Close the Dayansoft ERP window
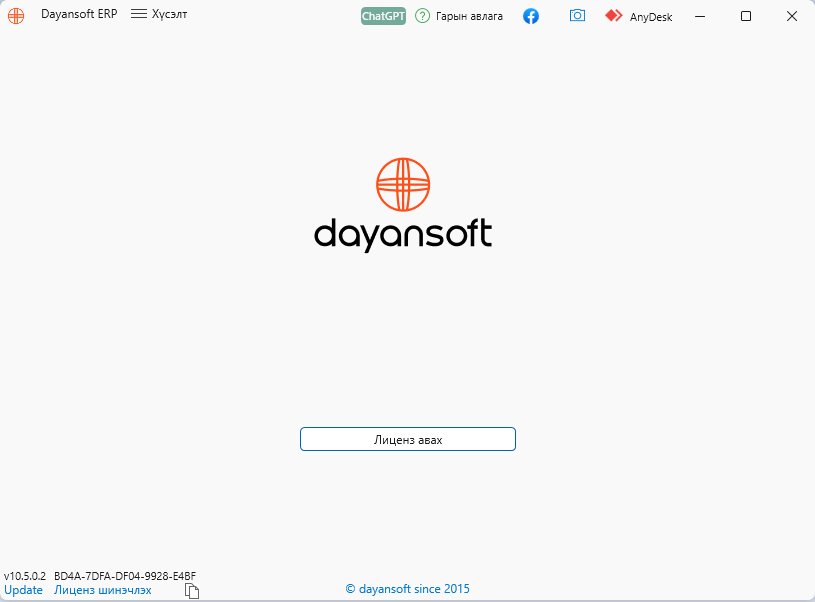The width and height of the screenshot is (815, 602). click(x=792, y=16)
